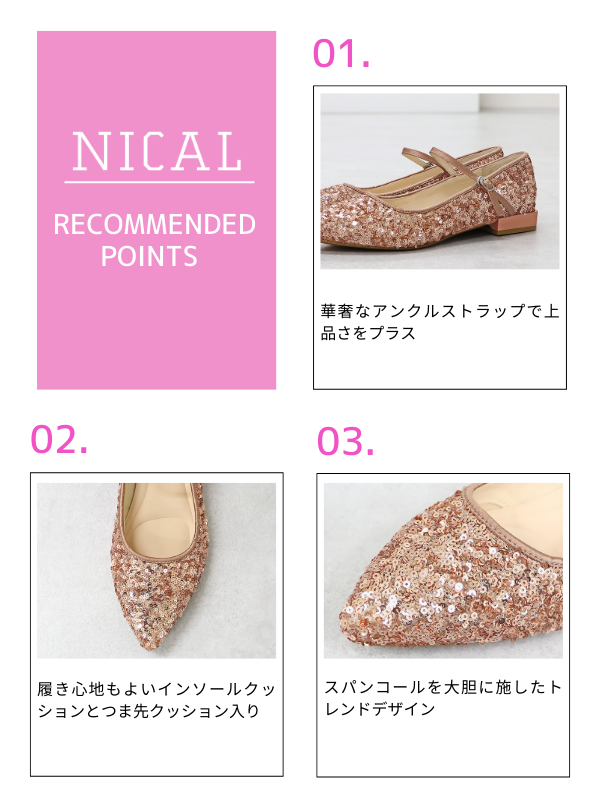Viewport: 600px width, 800px height.
Task: Click the 02. point number
Action: pos(59,439)
